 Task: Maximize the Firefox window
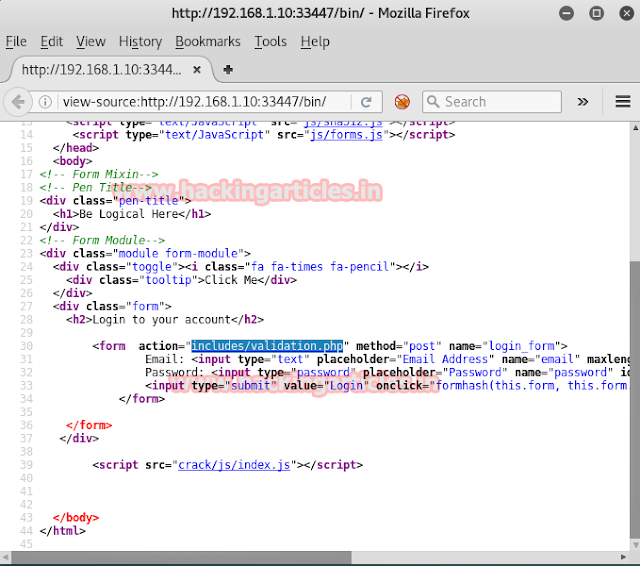point(596,13)
